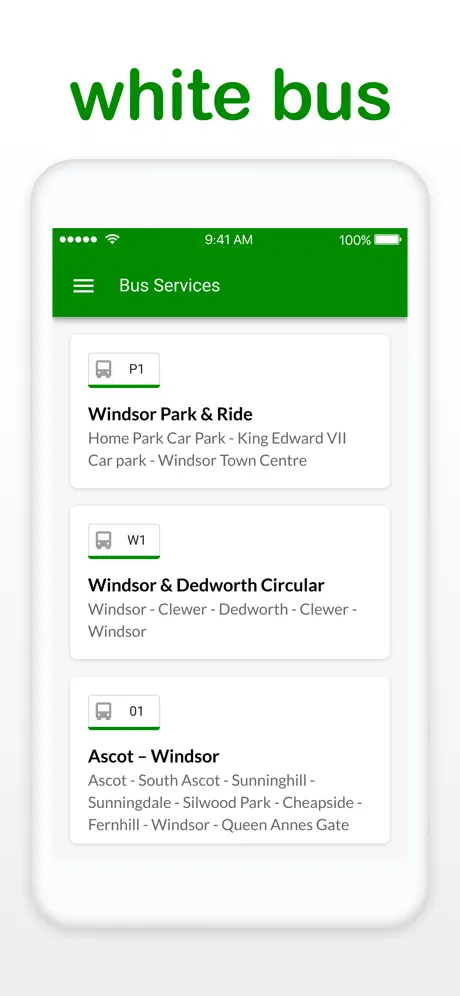
Task: Tap the Bus Services header title
Action: [170, 285]
